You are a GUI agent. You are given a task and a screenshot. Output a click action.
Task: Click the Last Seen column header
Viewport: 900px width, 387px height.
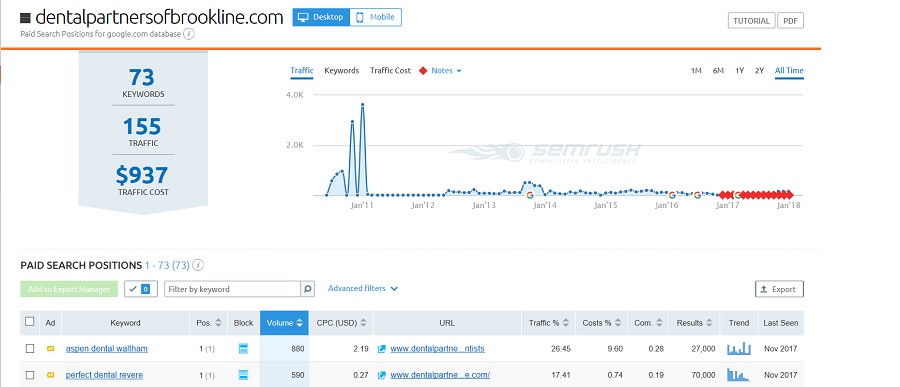pyautogui.click(x=780, y=323)
